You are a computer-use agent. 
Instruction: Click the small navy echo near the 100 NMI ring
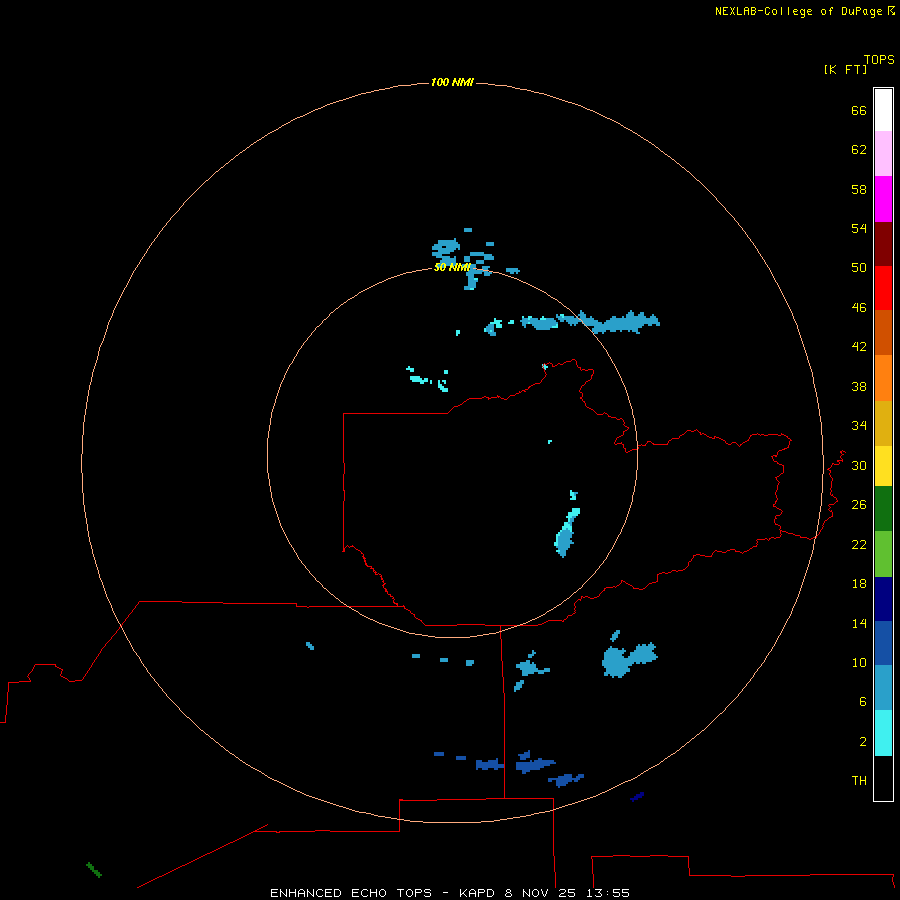click(x=637, y=797)
